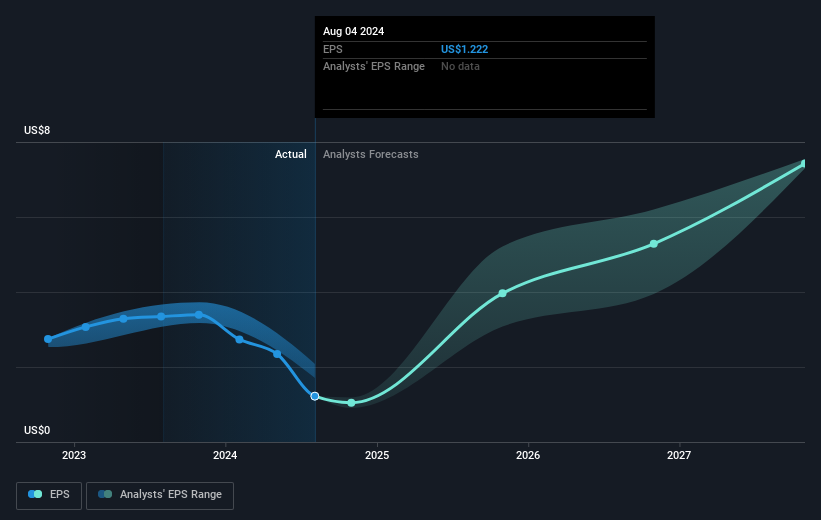Click the US$0 axis label
821x520 pixels.
click(37, 430)
